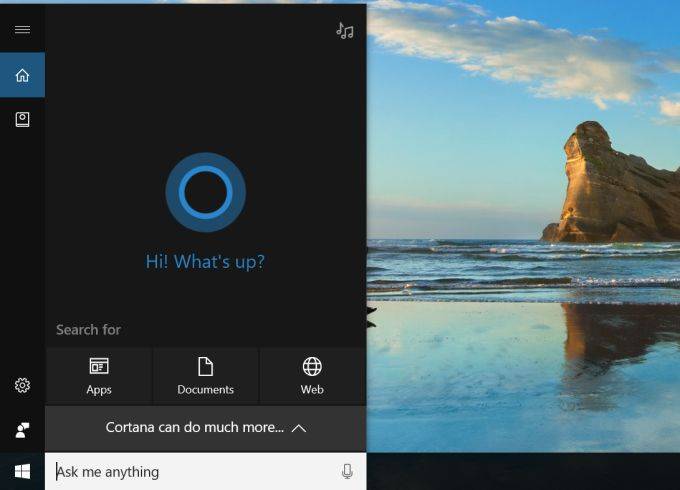
Task: Select the Home icon in Cortana sidebar
Action: click(22, 75)
